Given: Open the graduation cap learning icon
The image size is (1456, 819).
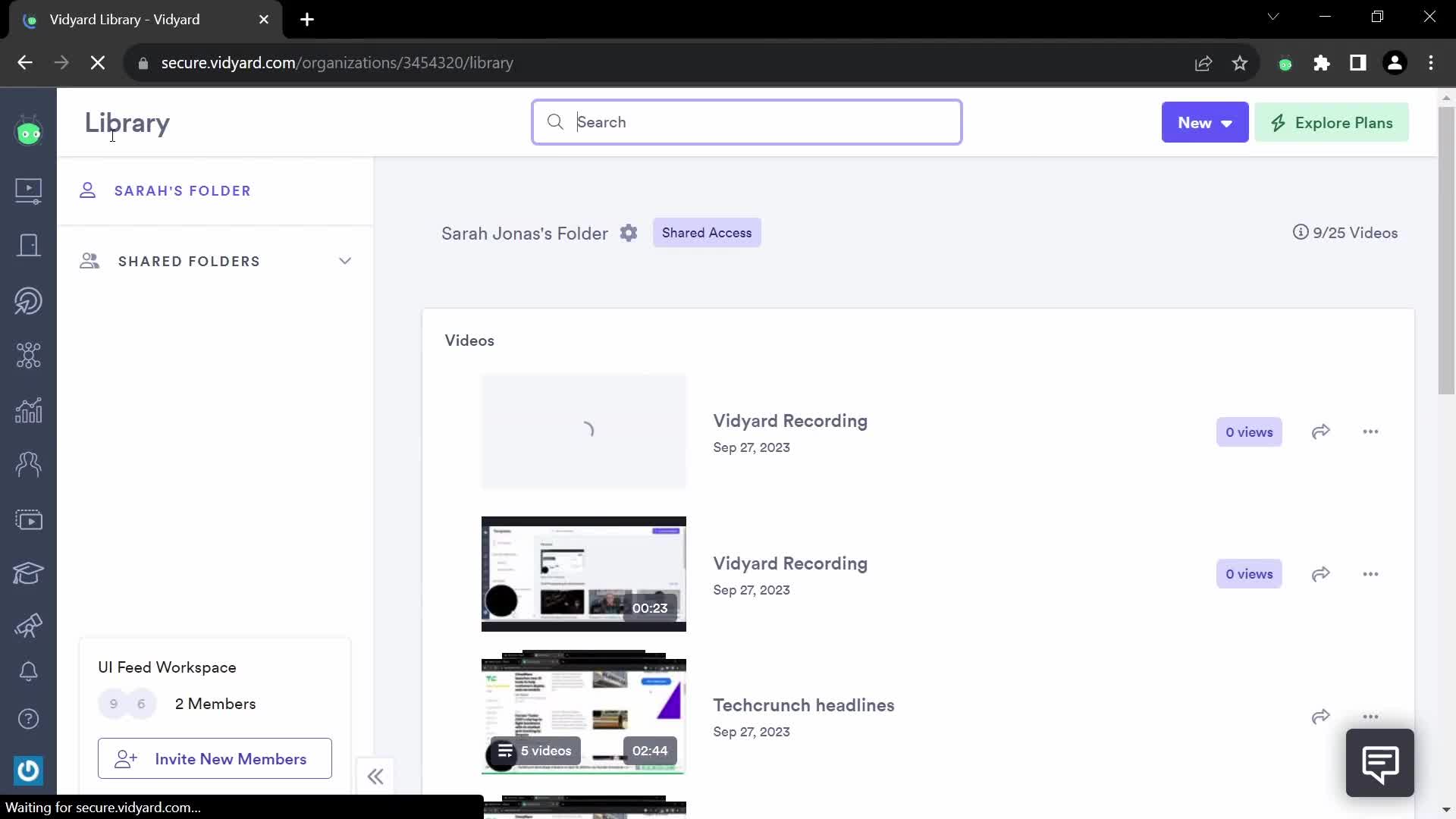Looking at the screenshot, I should coord(28,573).
